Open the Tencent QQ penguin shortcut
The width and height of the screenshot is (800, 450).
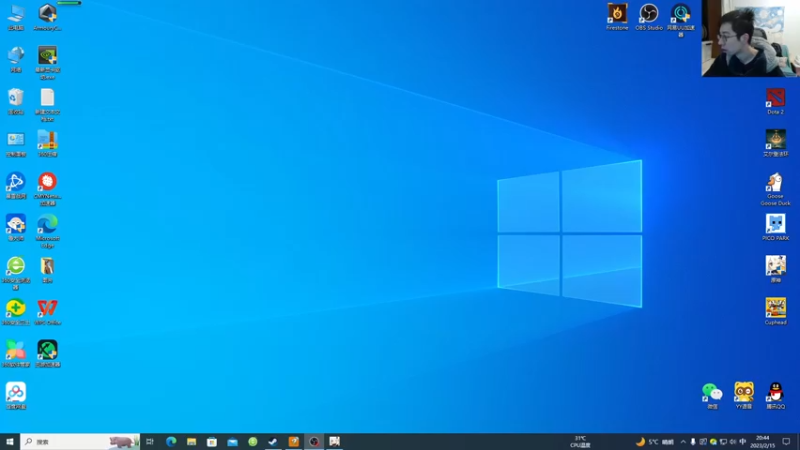click(x=776, y=396)
